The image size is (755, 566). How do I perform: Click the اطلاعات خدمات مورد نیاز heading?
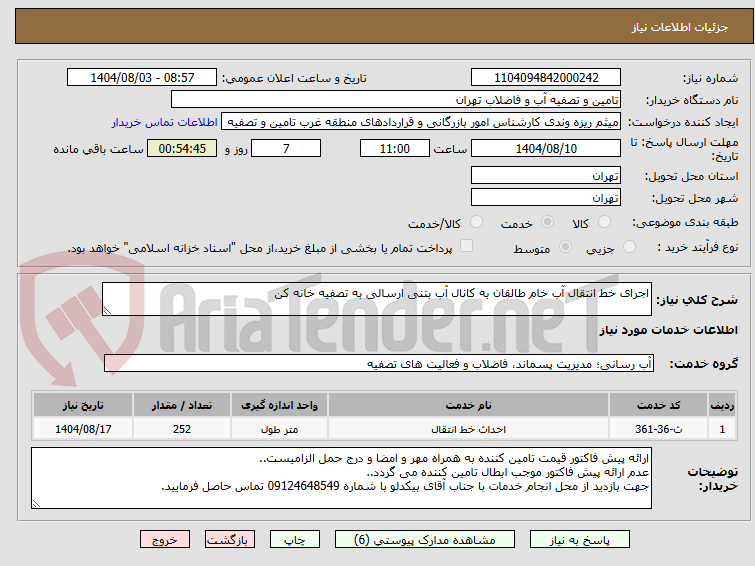click(x=668, y=330)
